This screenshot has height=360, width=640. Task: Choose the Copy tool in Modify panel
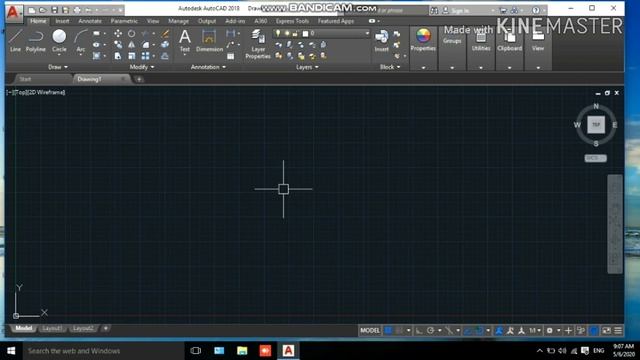118,44
